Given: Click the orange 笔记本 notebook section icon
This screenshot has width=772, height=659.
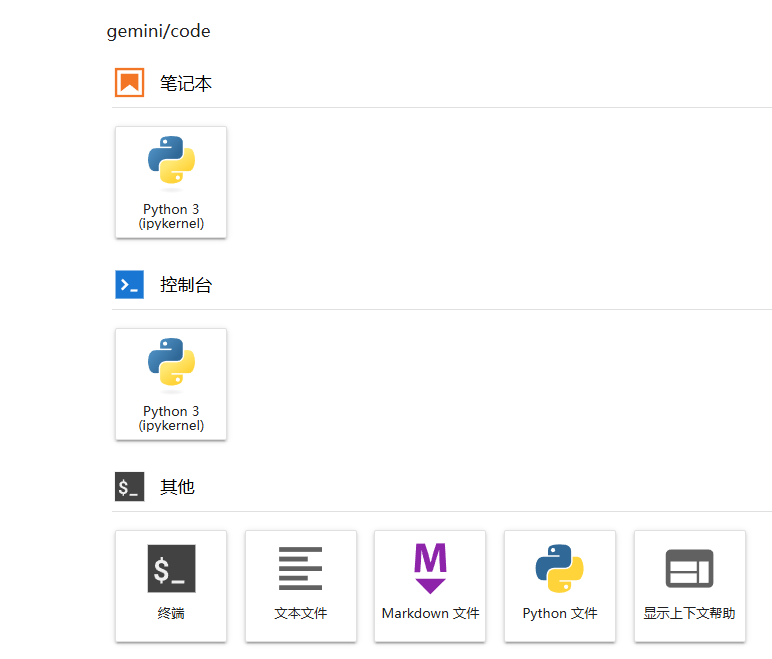Looking at the screenshot, I should 129,83.
